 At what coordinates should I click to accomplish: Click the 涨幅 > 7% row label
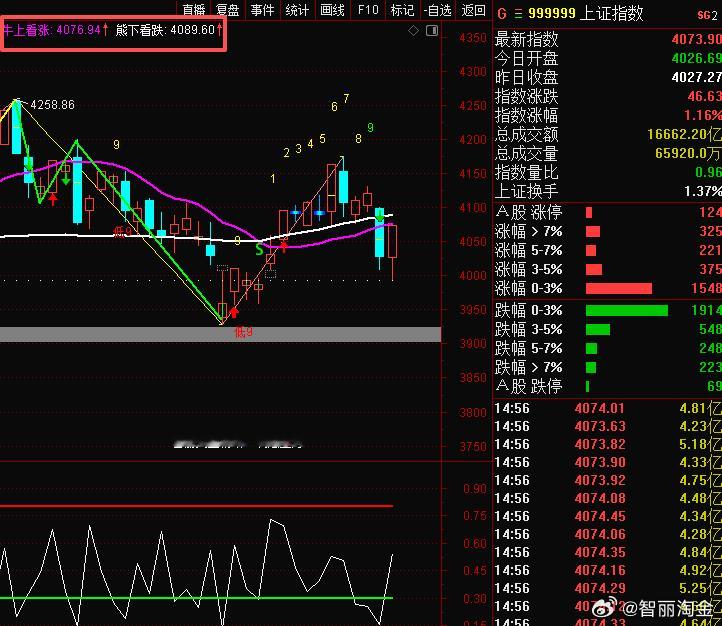coord(529,231)
